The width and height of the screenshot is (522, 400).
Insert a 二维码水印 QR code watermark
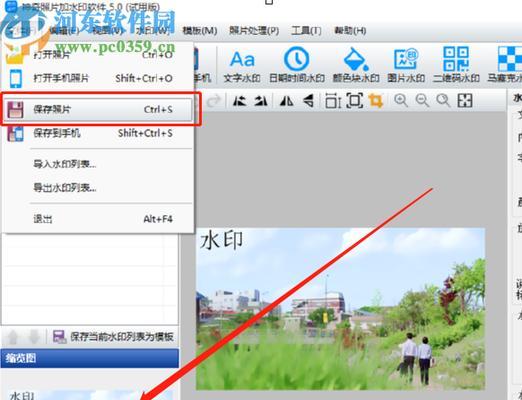[x=456, y=66]
